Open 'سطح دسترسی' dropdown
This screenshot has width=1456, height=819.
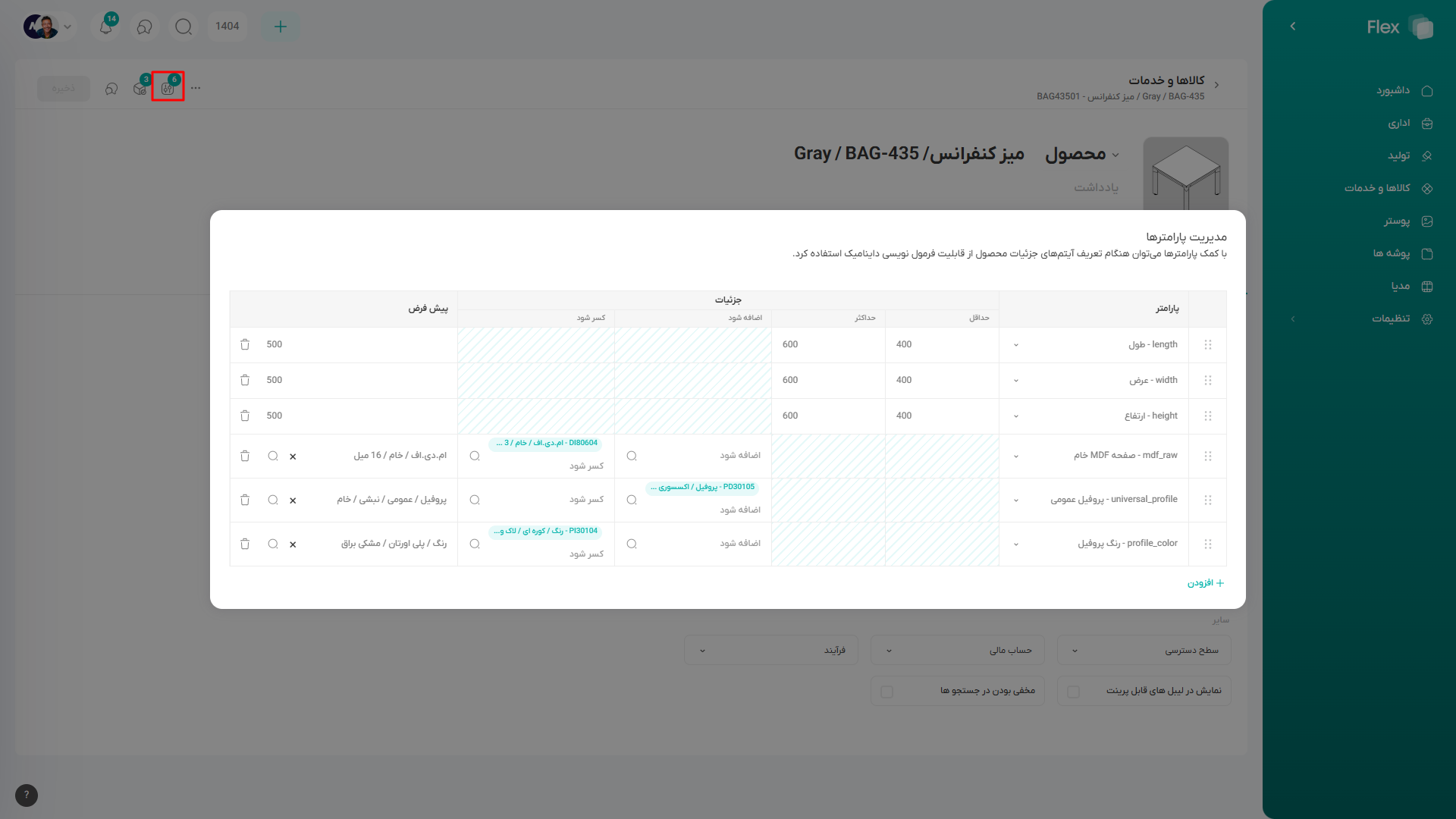point(1144,651)
